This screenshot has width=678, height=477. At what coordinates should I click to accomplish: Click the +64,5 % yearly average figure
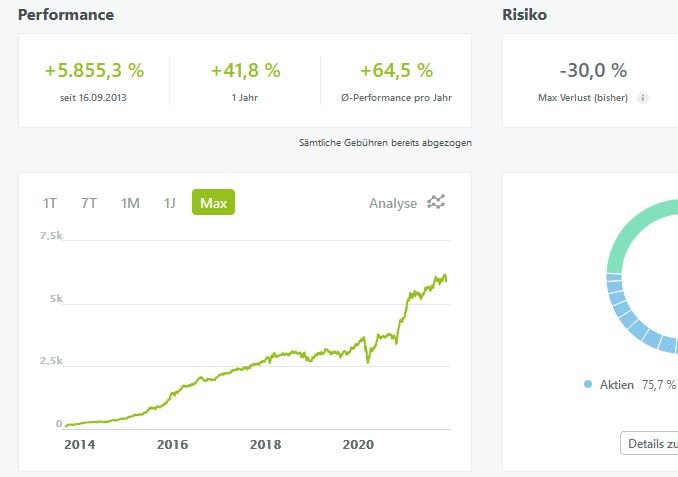pyautogui.click(x=396, y=71)
